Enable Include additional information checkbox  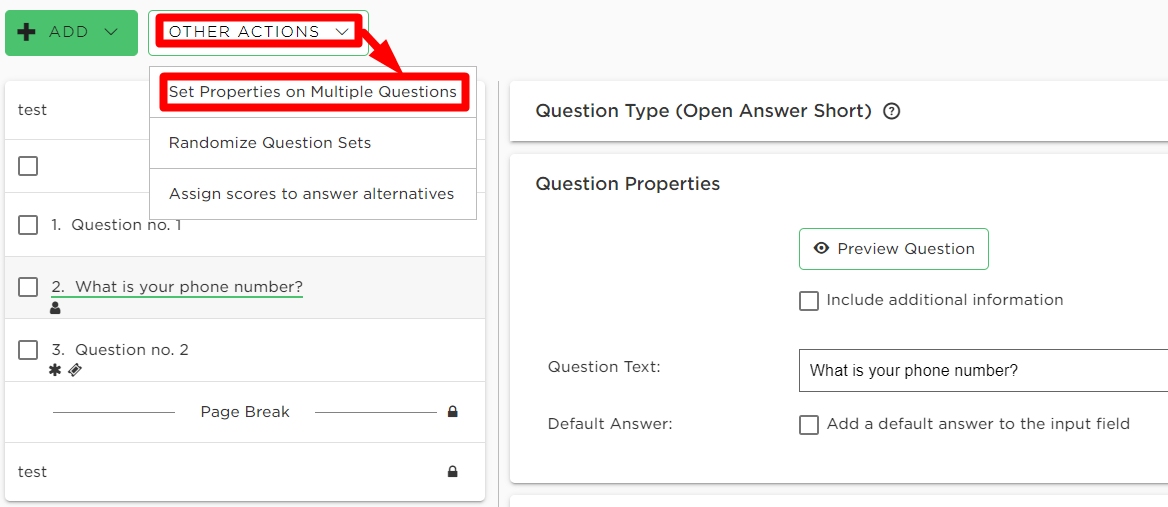[809, 301]
